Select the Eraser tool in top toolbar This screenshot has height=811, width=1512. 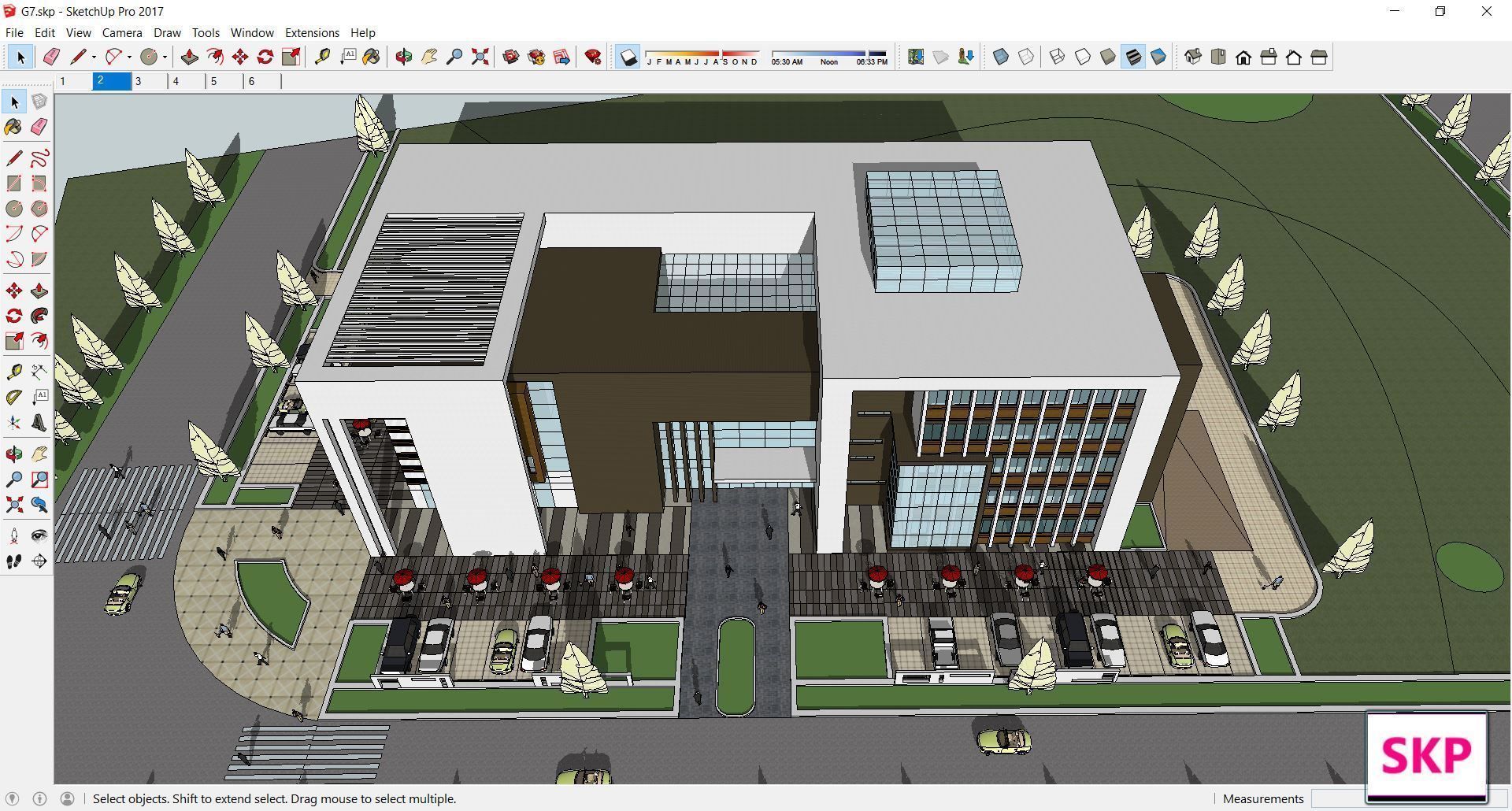[x=51, y=57]
